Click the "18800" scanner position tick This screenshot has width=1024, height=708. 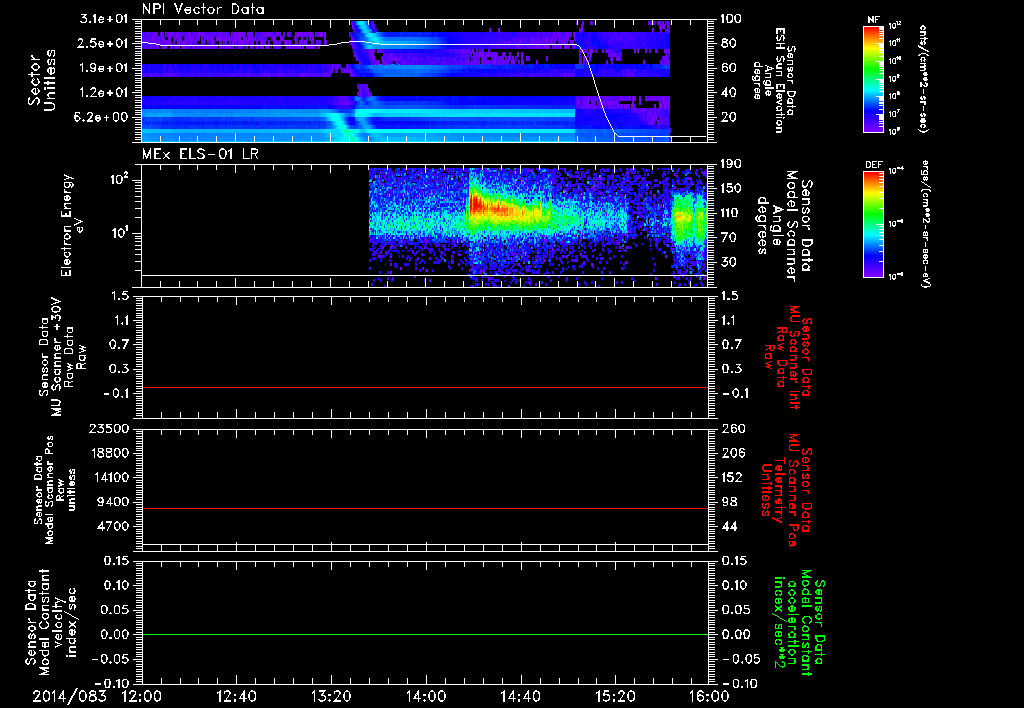tap(110, 453)
